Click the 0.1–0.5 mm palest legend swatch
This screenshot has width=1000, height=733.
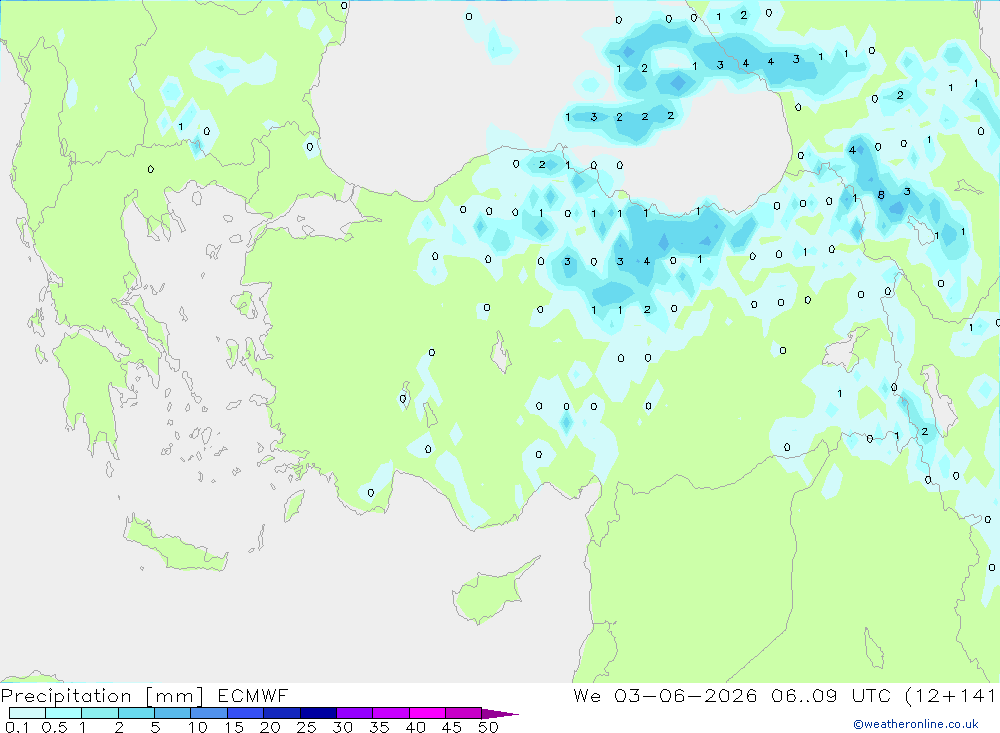pyautogui.click(x=27, y=713)
